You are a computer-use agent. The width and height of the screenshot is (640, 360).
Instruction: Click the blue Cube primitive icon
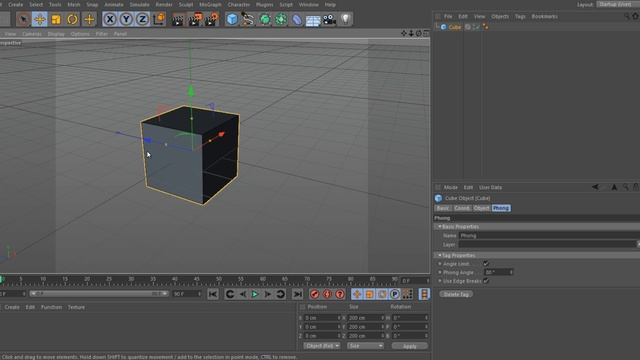coord(232,19)
